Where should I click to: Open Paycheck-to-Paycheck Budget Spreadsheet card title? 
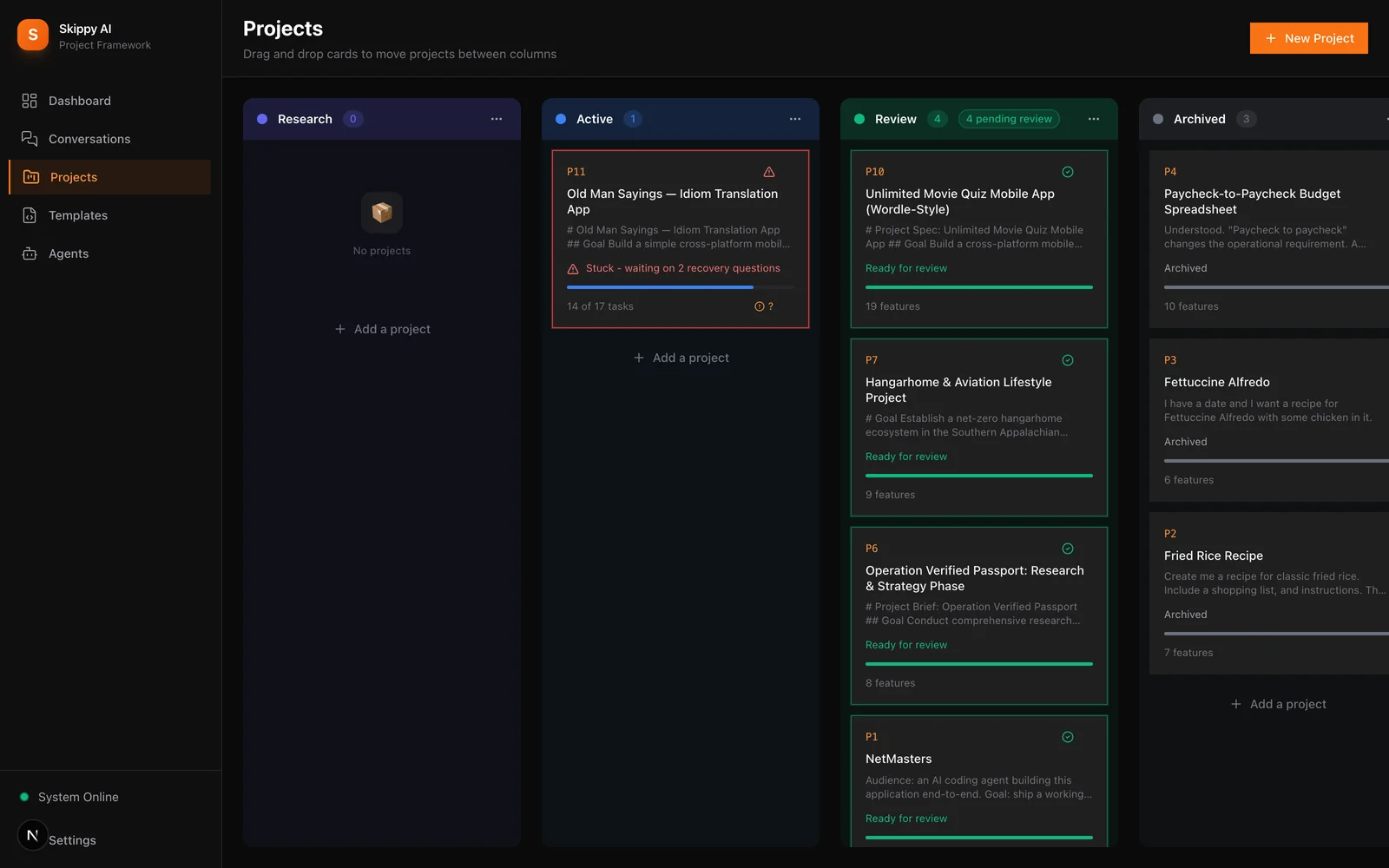click(x=1252, y=201)
